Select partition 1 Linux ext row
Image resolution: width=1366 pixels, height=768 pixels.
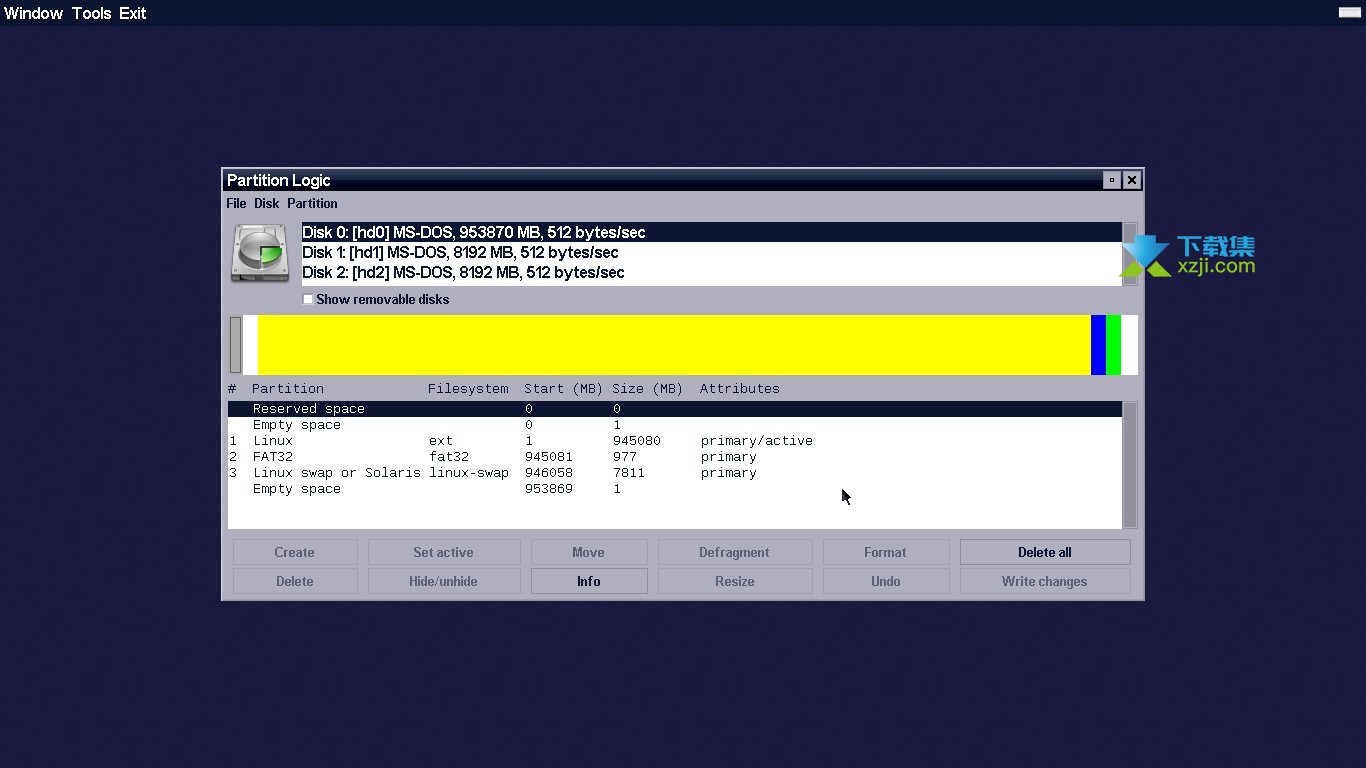pos(675,441)
